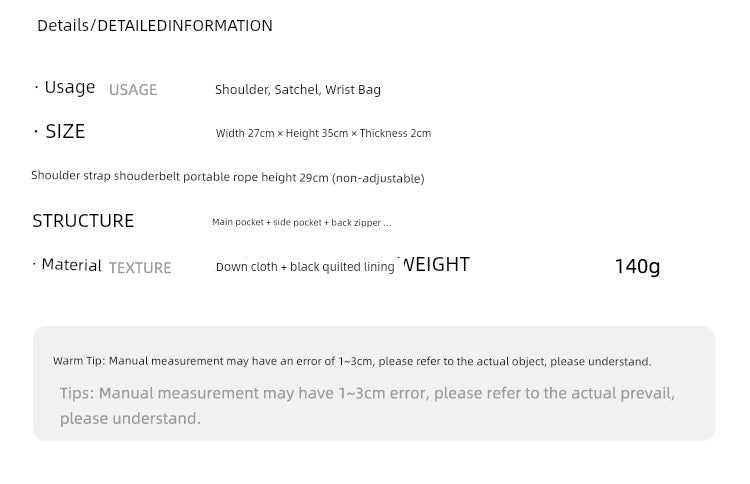750x484 pixels.
Task: Click the final "please understand." line
Action: tap(130, 419)
